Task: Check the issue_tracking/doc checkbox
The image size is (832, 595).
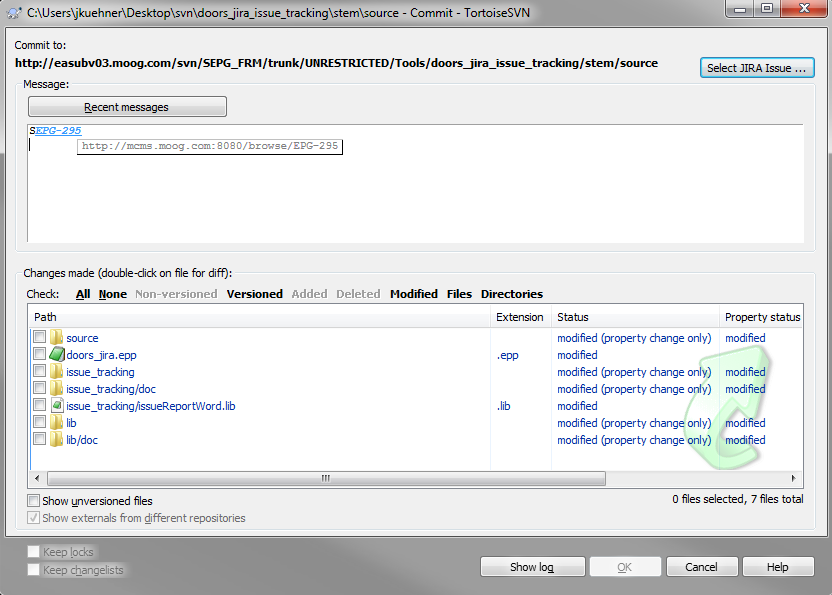Action: point(39,388)
